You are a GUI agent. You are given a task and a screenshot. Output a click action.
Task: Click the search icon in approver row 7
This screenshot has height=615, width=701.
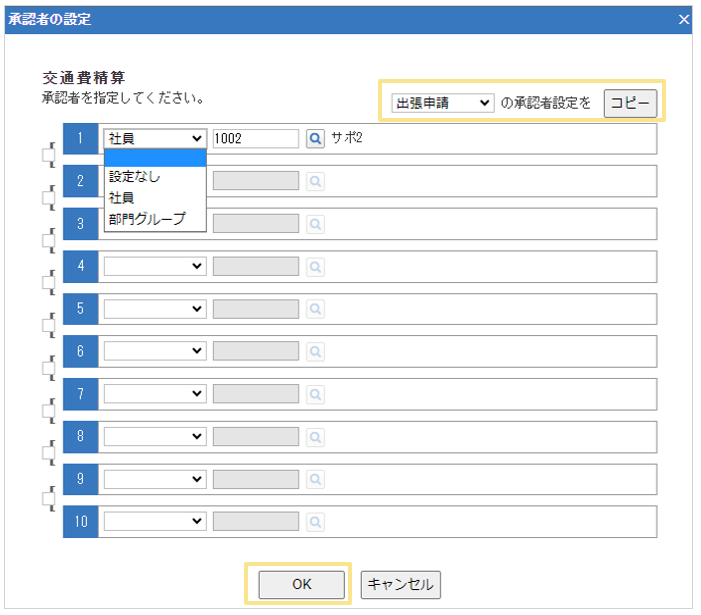pyautogui.click(x=315, y=394)
